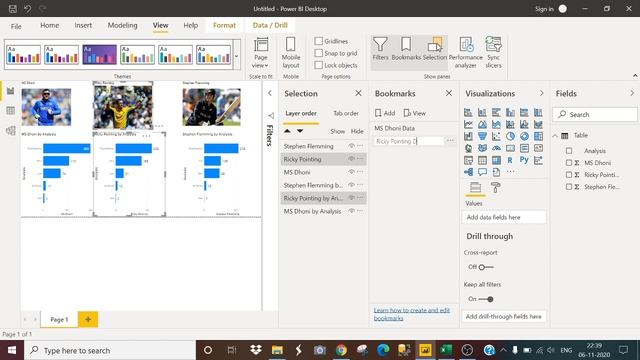The image size is (640, 360).
Task: Switch to Data view in left sidebar
Action: point(11,111)
